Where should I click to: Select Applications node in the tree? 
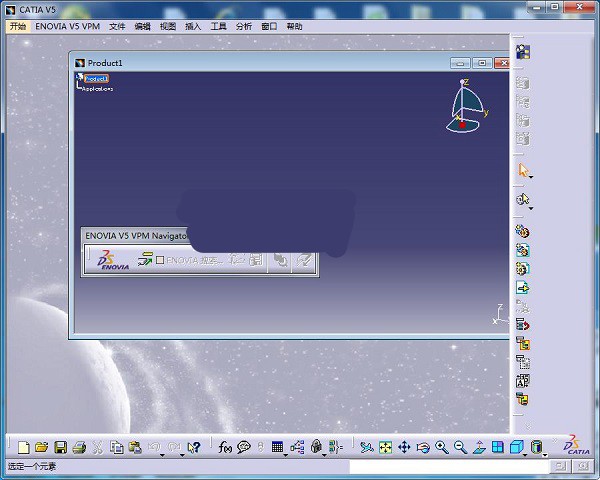coord(98,89)
